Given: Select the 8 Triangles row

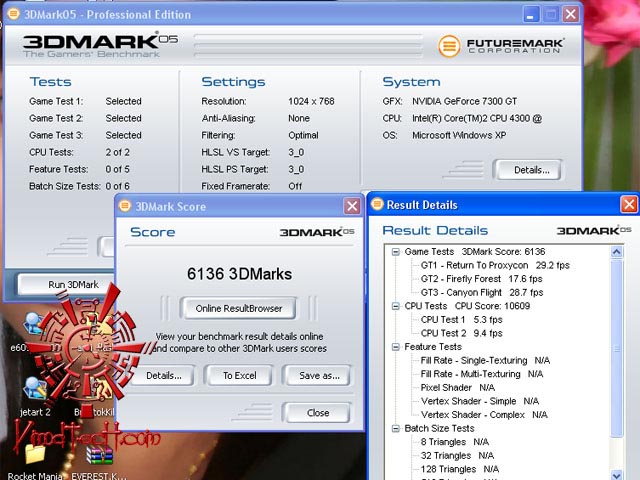Looking at the screenshot, I should tap(455, 442).
